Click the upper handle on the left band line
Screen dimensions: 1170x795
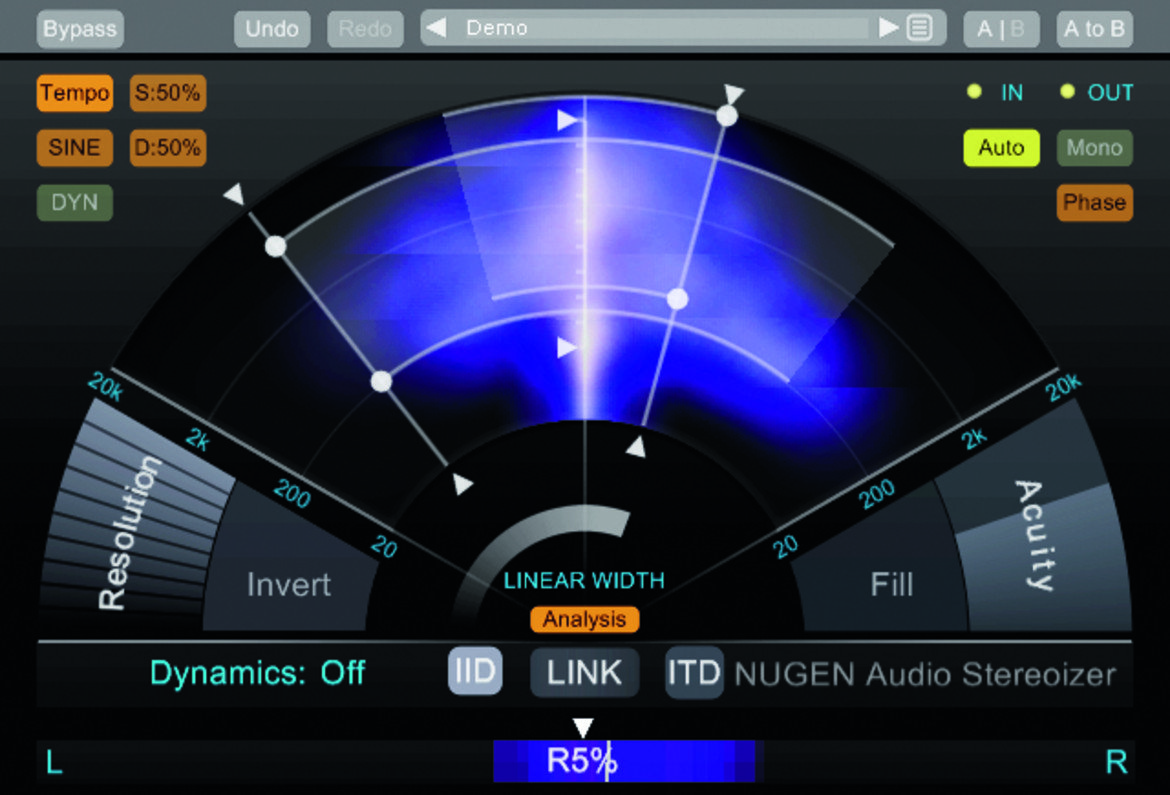(275, 246)
